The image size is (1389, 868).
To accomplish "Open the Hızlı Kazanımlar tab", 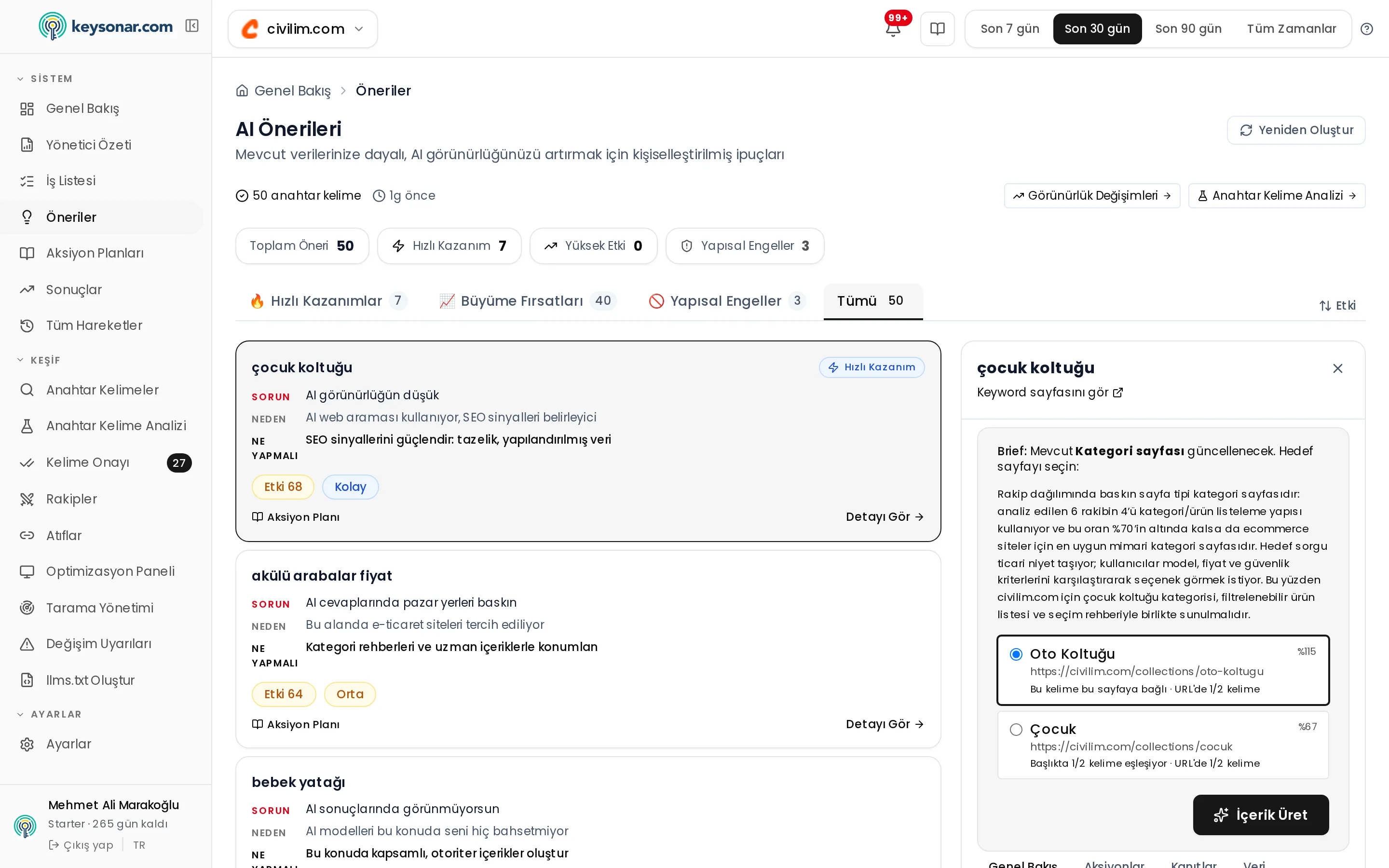I will [x=329, y=301].
